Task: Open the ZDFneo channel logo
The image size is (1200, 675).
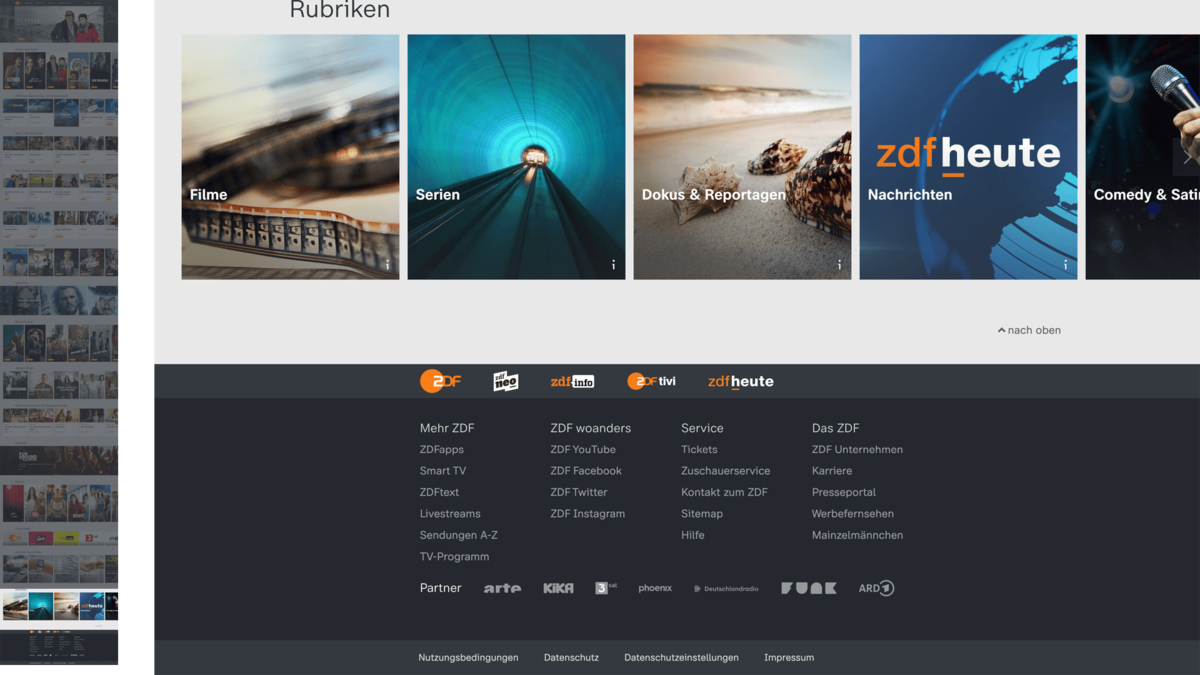Action: click(x=505, y=381)
